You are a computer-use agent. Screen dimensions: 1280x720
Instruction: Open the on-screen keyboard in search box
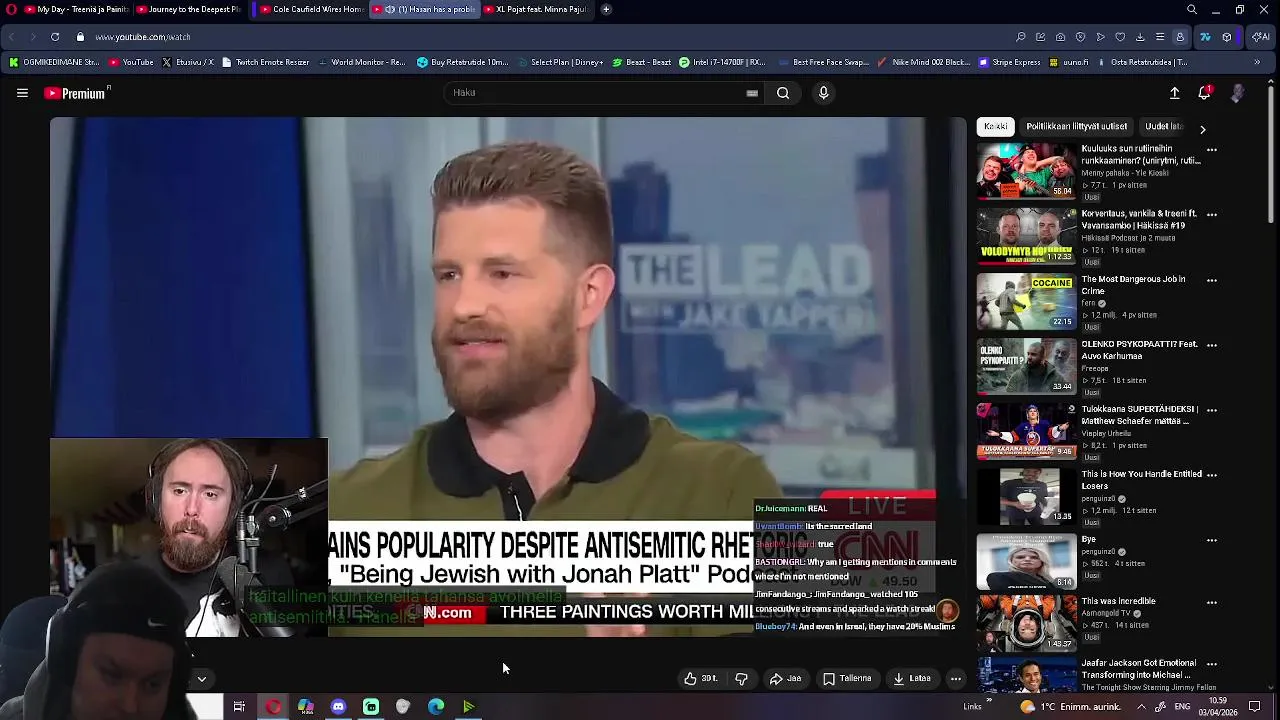click(x=752, y=93)
